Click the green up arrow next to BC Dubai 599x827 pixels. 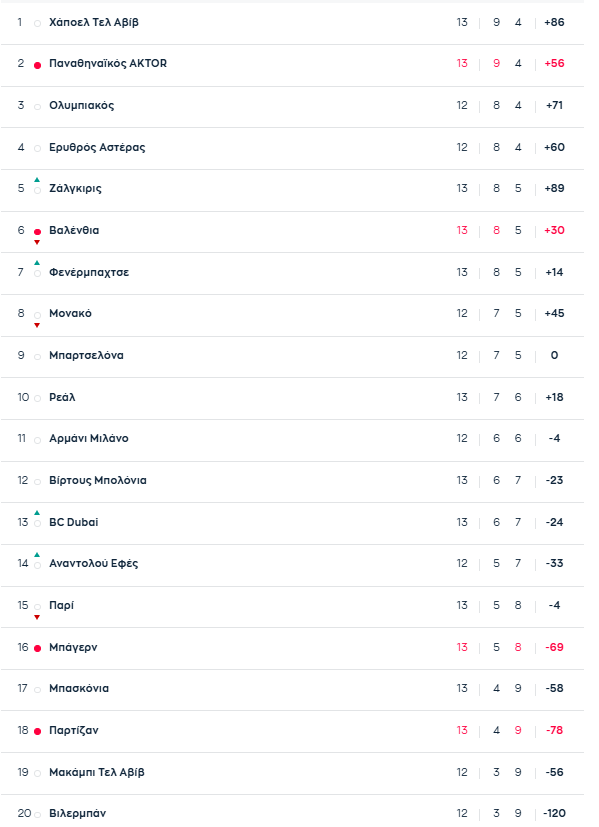point(37,513)
